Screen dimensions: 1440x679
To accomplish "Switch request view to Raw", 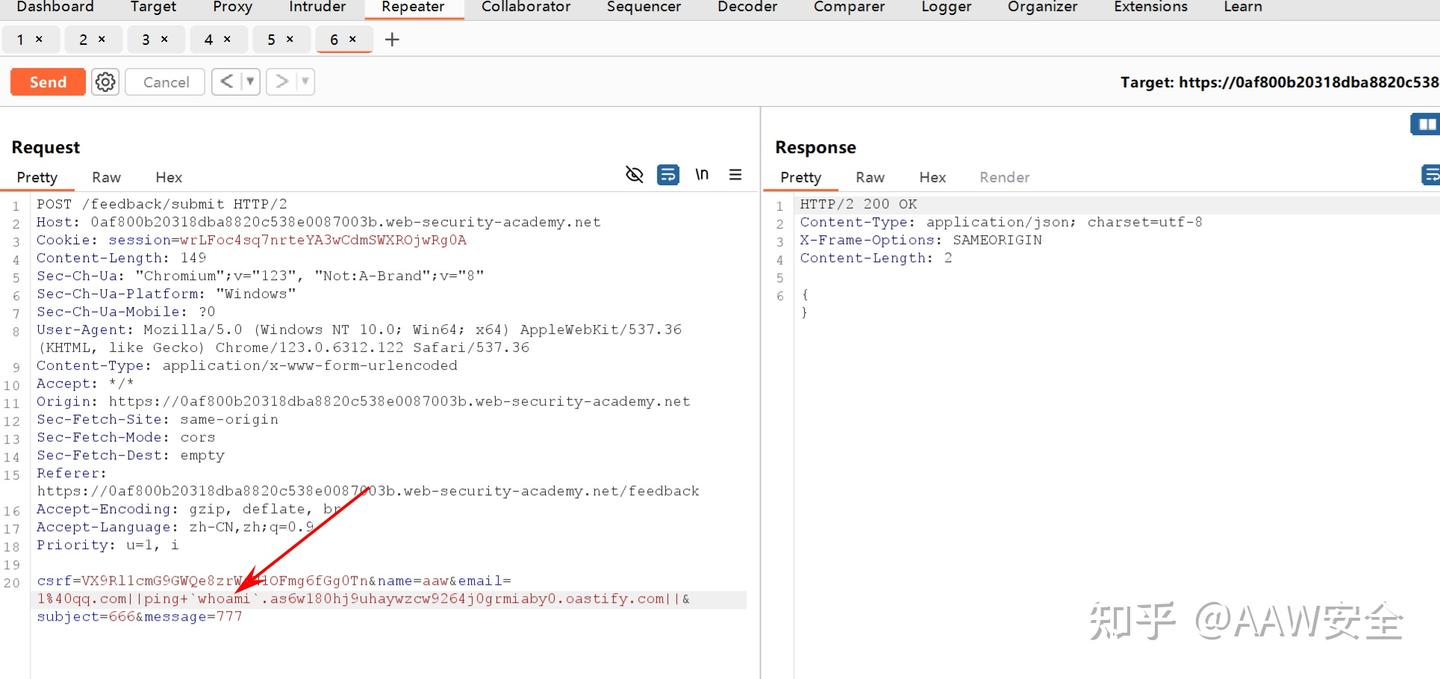I will 106,177.
